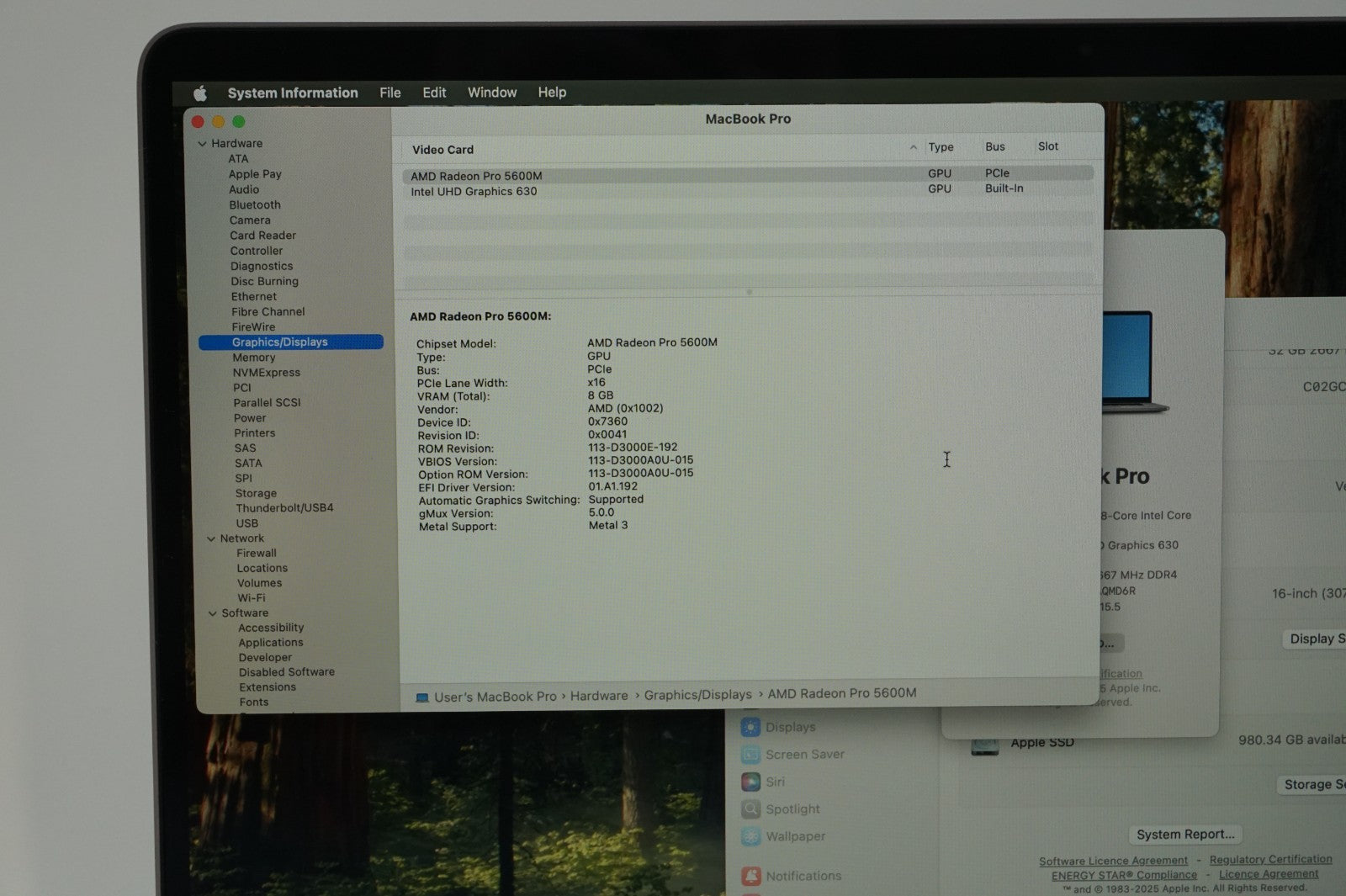
Task: Click the MacBook Pro thumbnail image
Action: coord(1134,362)
